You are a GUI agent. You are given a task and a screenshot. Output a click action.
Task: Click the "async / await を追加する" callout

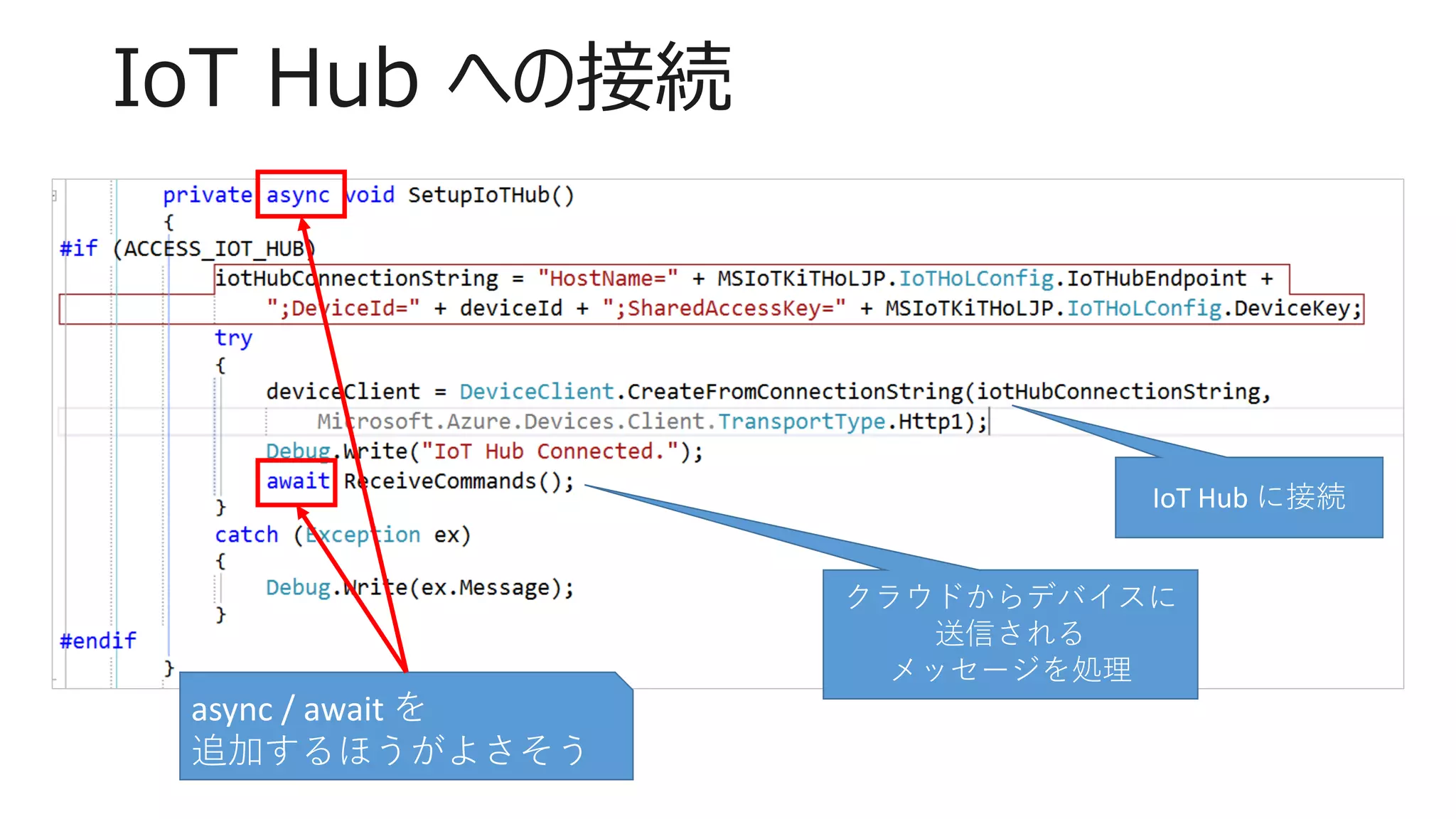(x=406, y=727)
